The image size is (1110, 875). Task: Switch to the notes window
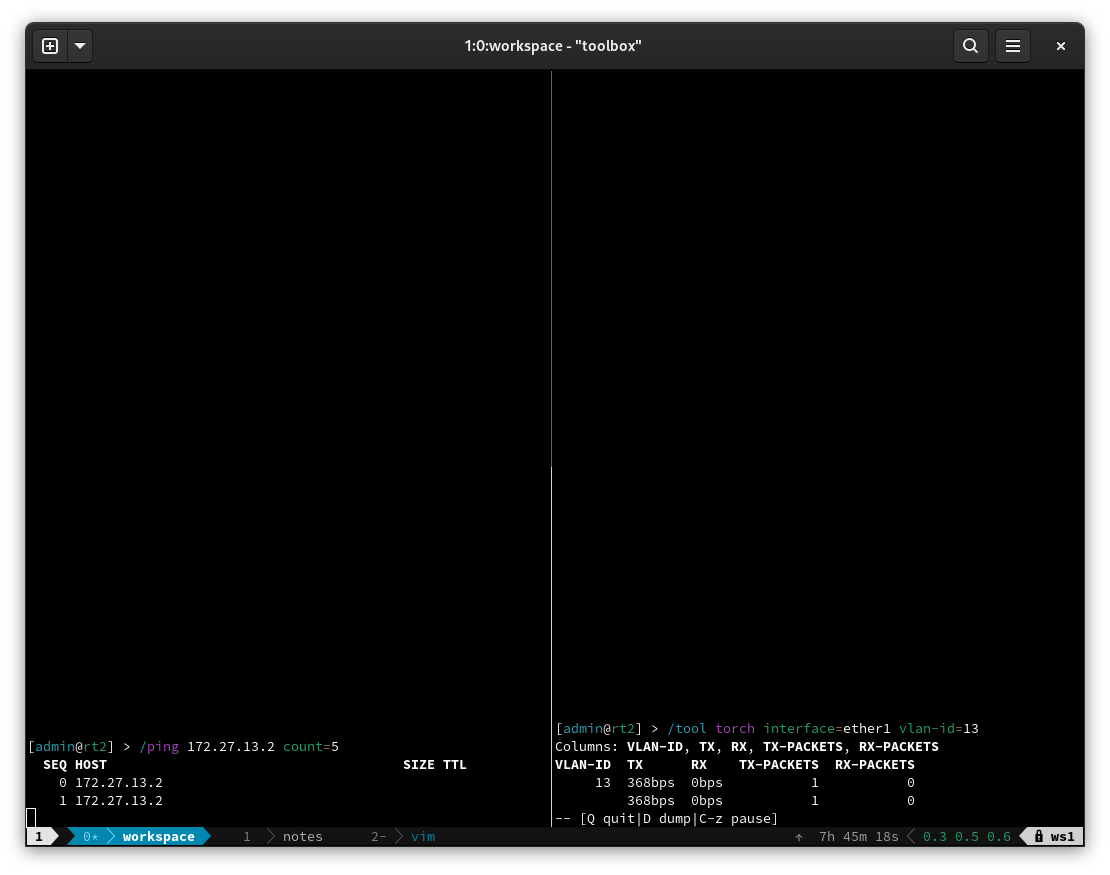tap(302, 836)
